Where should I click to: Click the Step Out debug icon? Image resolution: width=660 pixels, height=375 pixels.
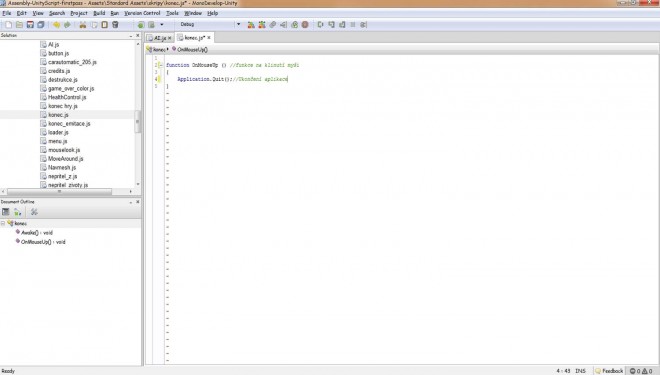(342, 25)
